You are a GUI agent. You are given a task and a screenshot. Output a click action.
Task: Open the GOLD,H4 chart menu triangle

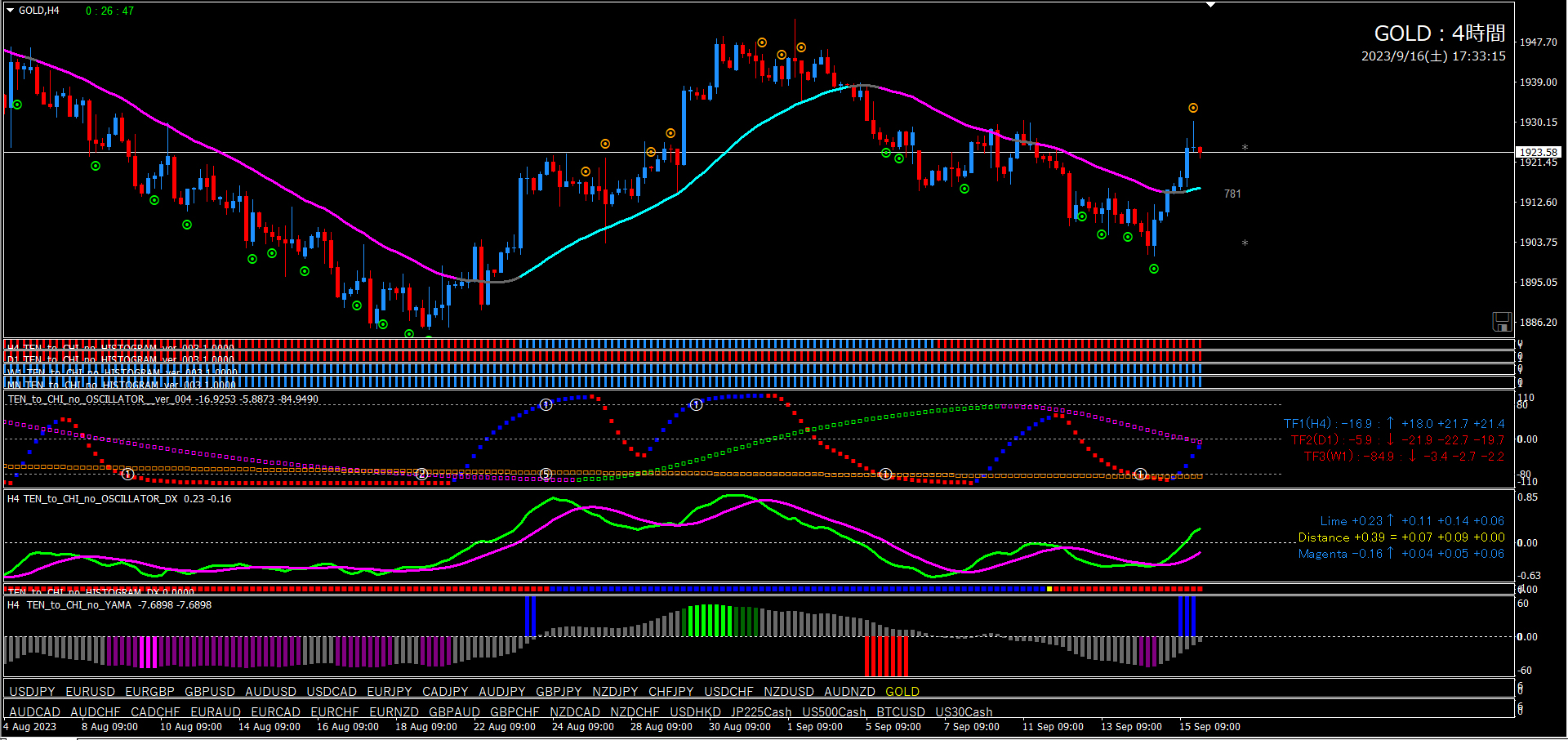pyautogui.click(x=11, y=11)
